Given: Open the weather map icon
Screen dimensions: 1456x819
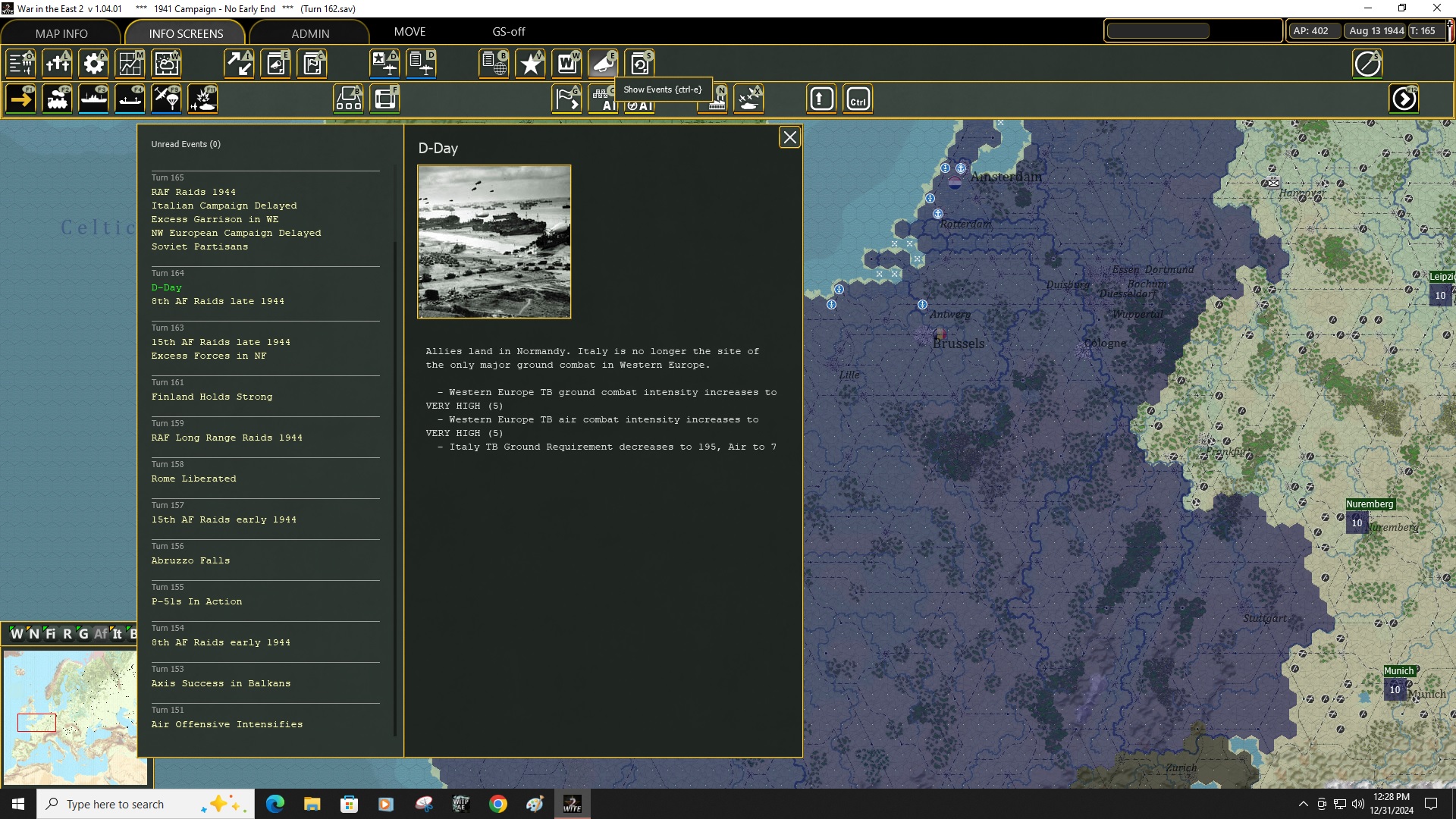Looking at the screenshot, I should [x=167, y=64].
